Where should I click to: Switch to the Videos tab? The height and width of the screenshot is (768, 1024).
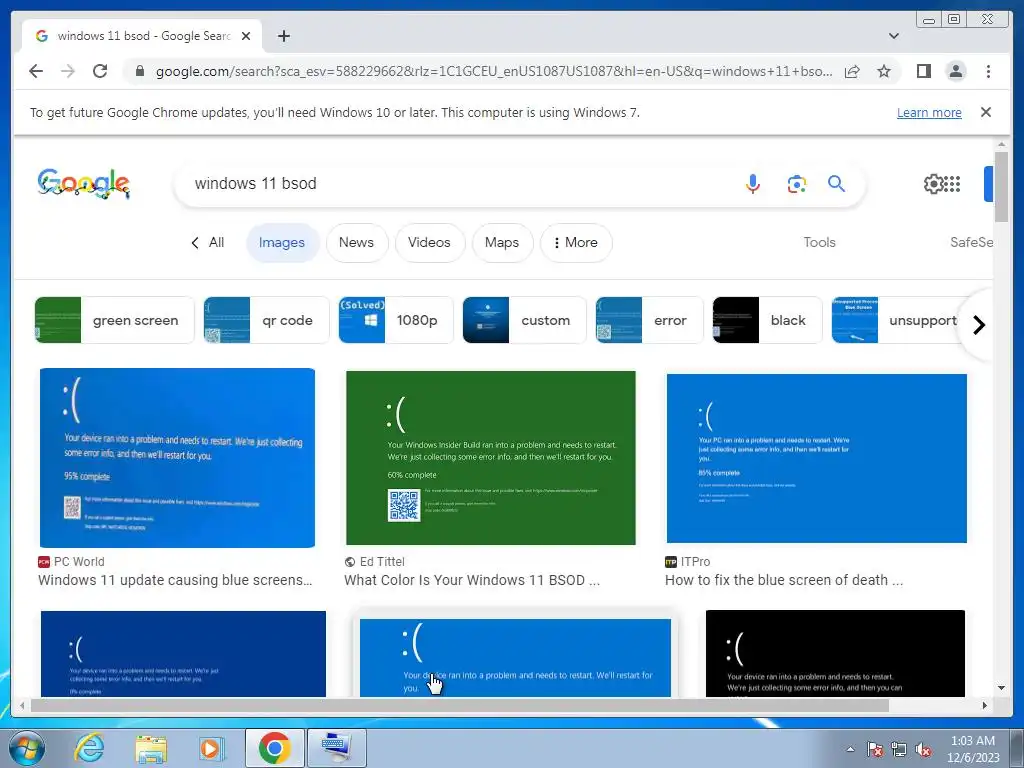click(x=430, y=242)
